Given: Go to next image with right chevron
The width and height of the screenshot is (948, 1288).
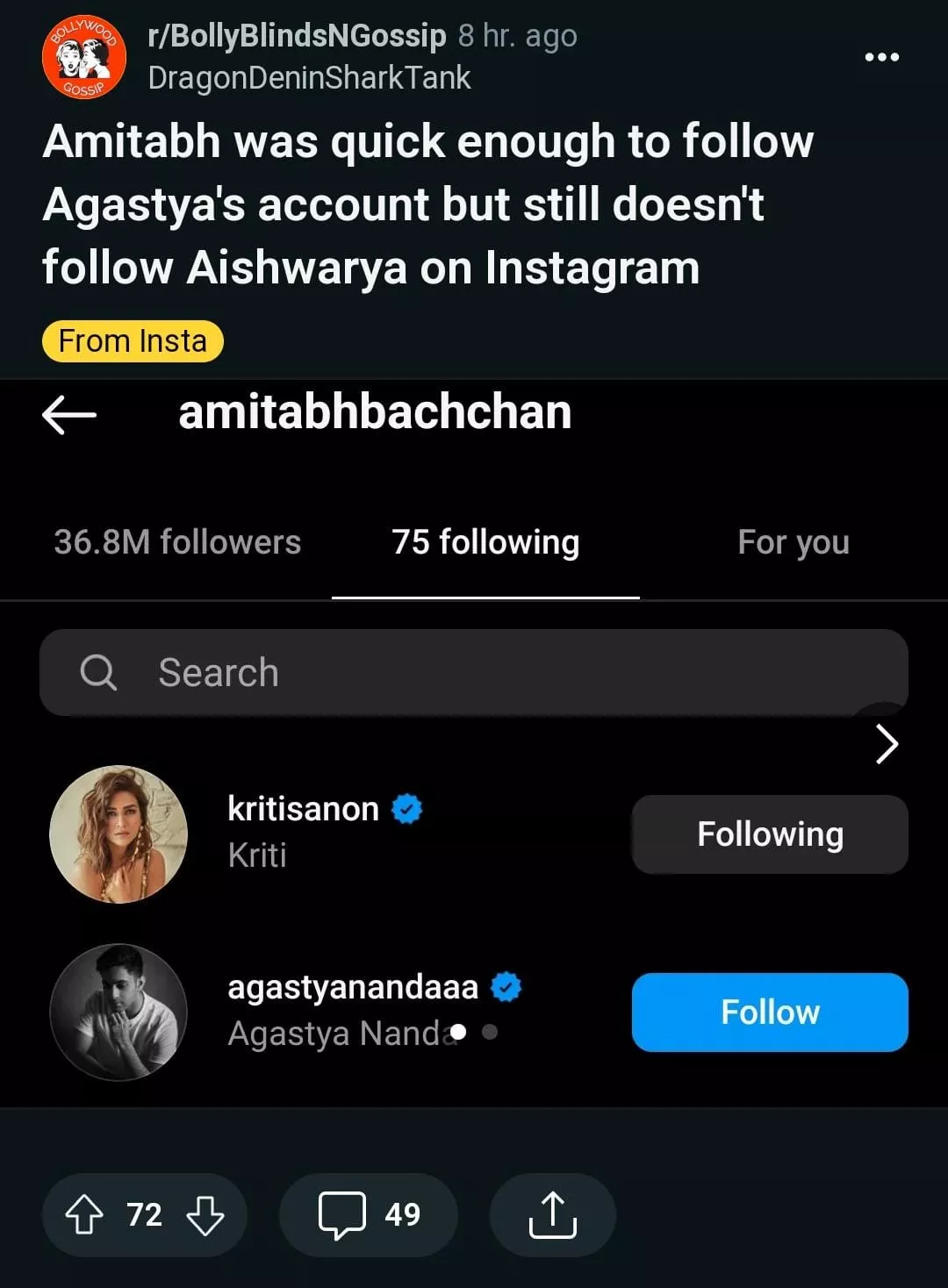Looking at the screenshot, I should tap(887, 745).
